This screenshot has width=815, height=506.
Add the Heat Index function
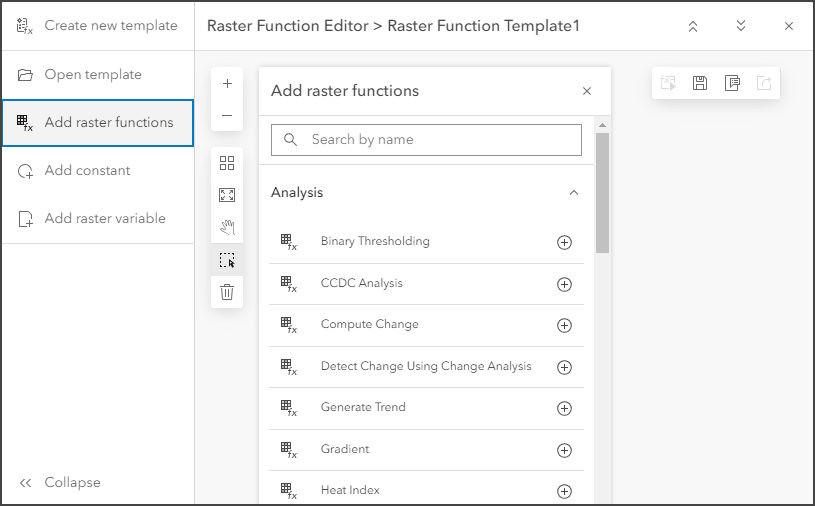[x=564, y=491]
